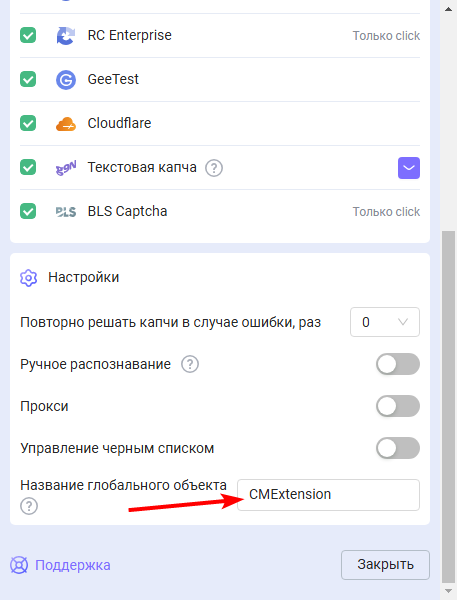The image size is (457, 600).
Task: Enable the Ручное распознавание toggle
Action: (398, 364)
